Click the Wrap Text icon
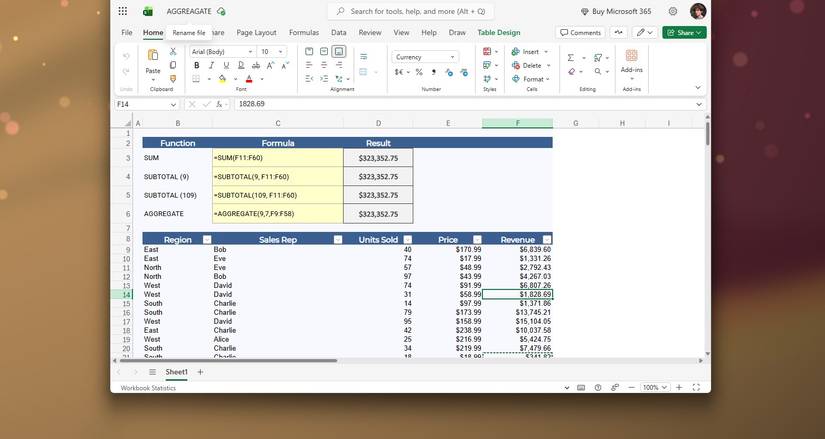 tap(364, 57)
